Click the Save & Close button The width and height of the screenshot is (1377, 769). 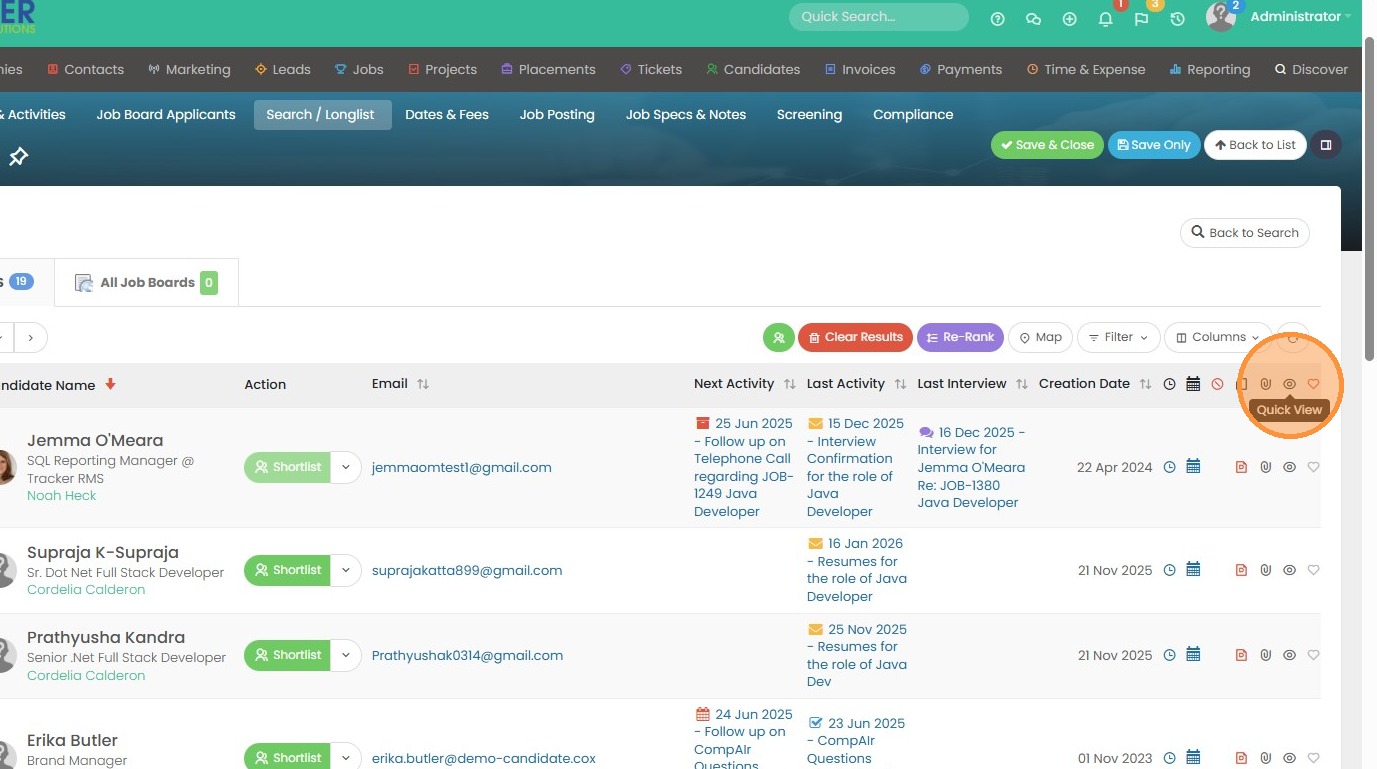[1048, 145]
